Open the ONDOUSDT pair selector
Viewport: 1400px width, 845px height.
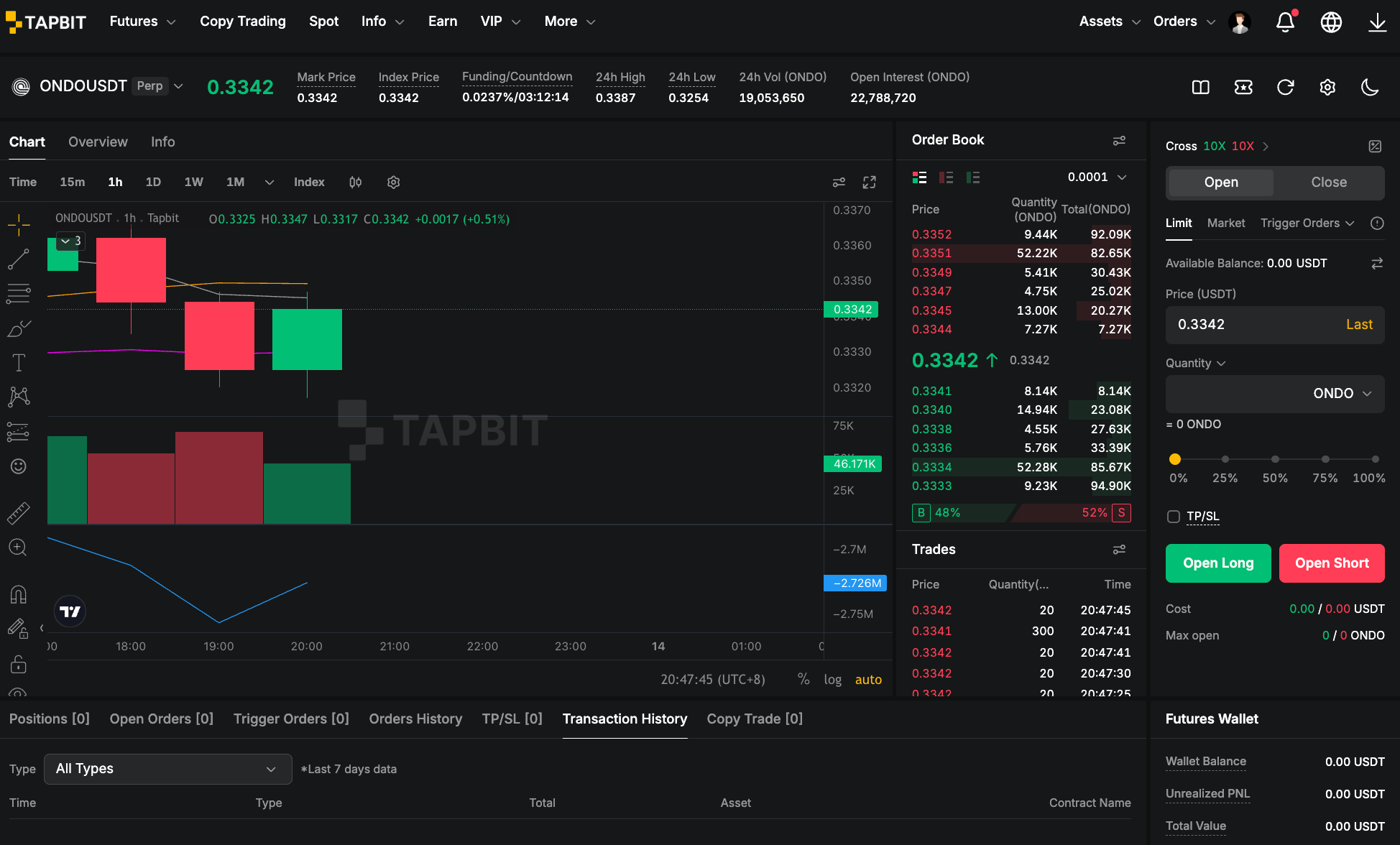pyautogui.click(x=98, y=86)
